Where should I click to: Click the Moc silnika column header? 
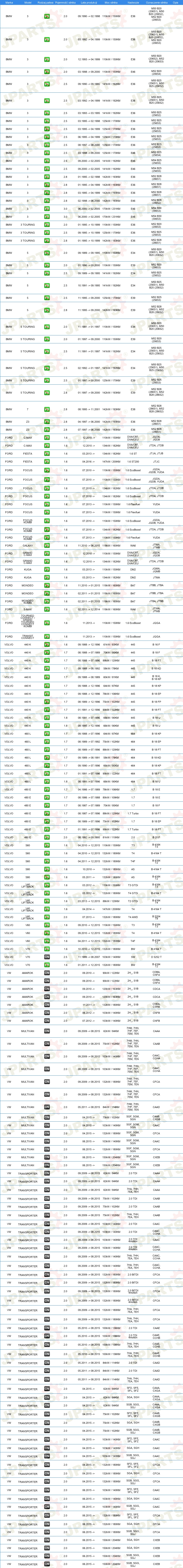click(x=111, y=2)
